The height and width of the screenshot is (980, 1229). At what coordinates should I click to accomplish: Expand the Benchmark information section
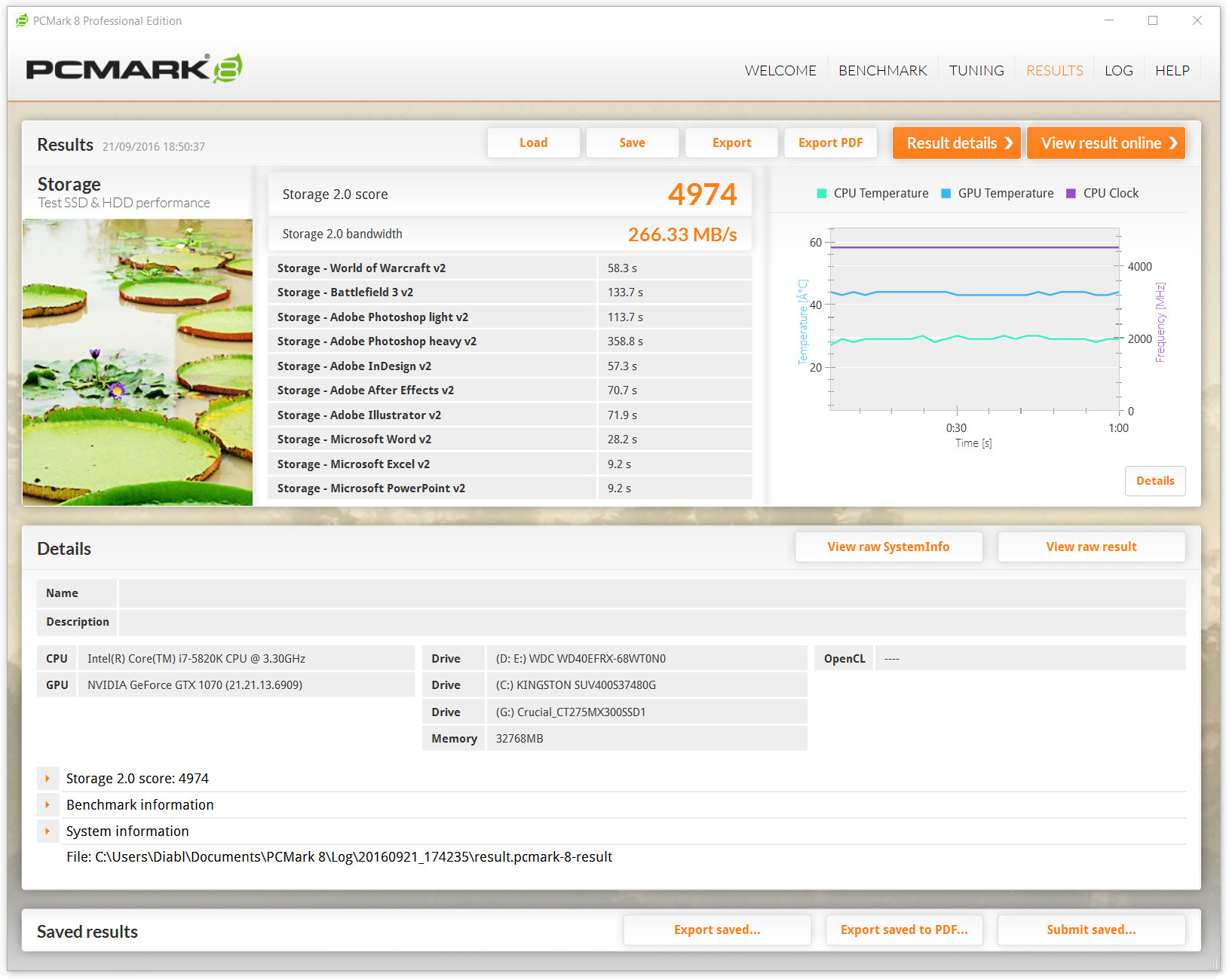point(48,805)
